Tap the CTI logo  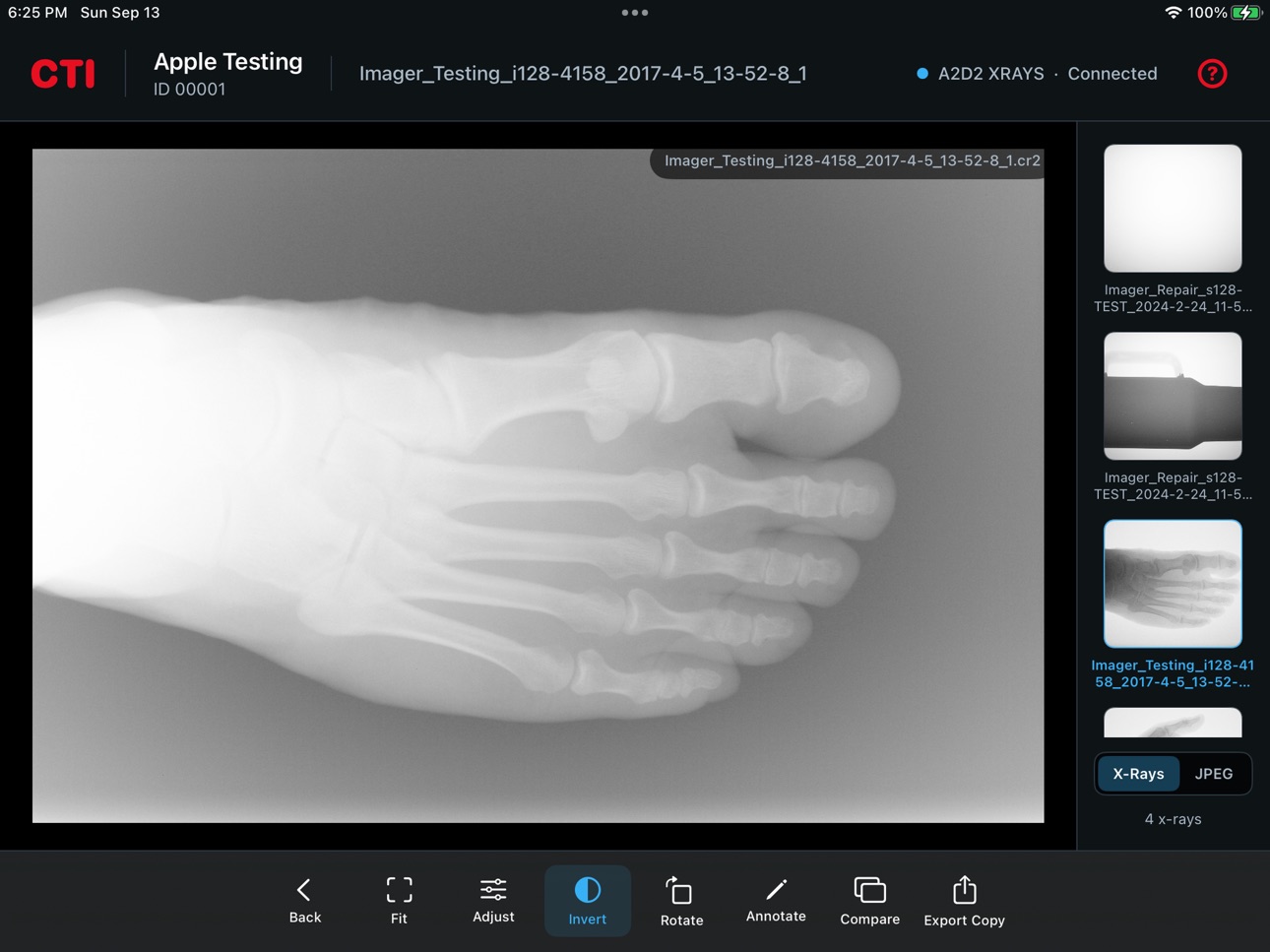point(63,74)
